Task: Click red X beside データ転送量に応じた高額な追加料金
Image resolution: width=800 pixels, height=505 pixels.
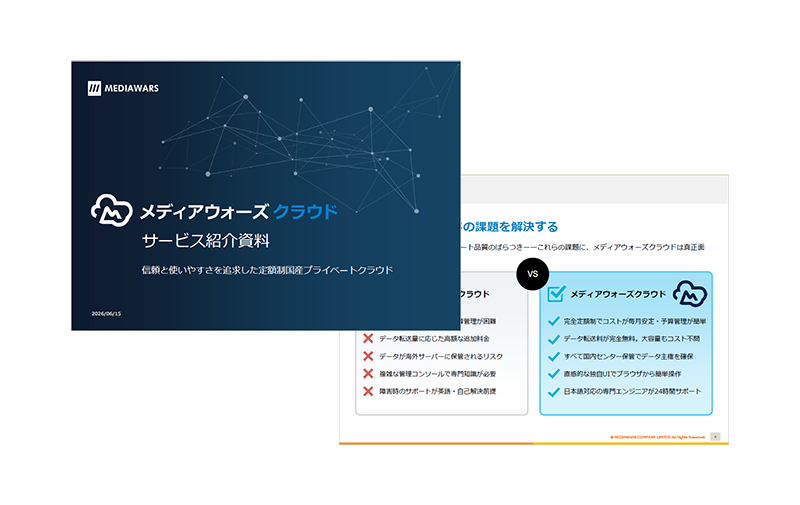Action: pyautogui.click(x=368, y=338)
